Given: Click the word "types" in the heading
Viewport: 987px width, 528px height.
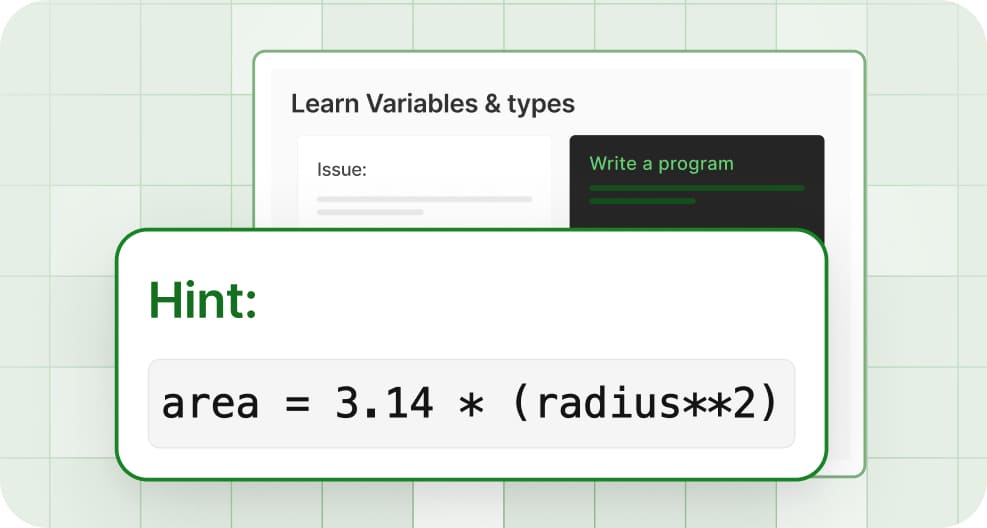Looking at the screenshot, I should click(541, 103).
